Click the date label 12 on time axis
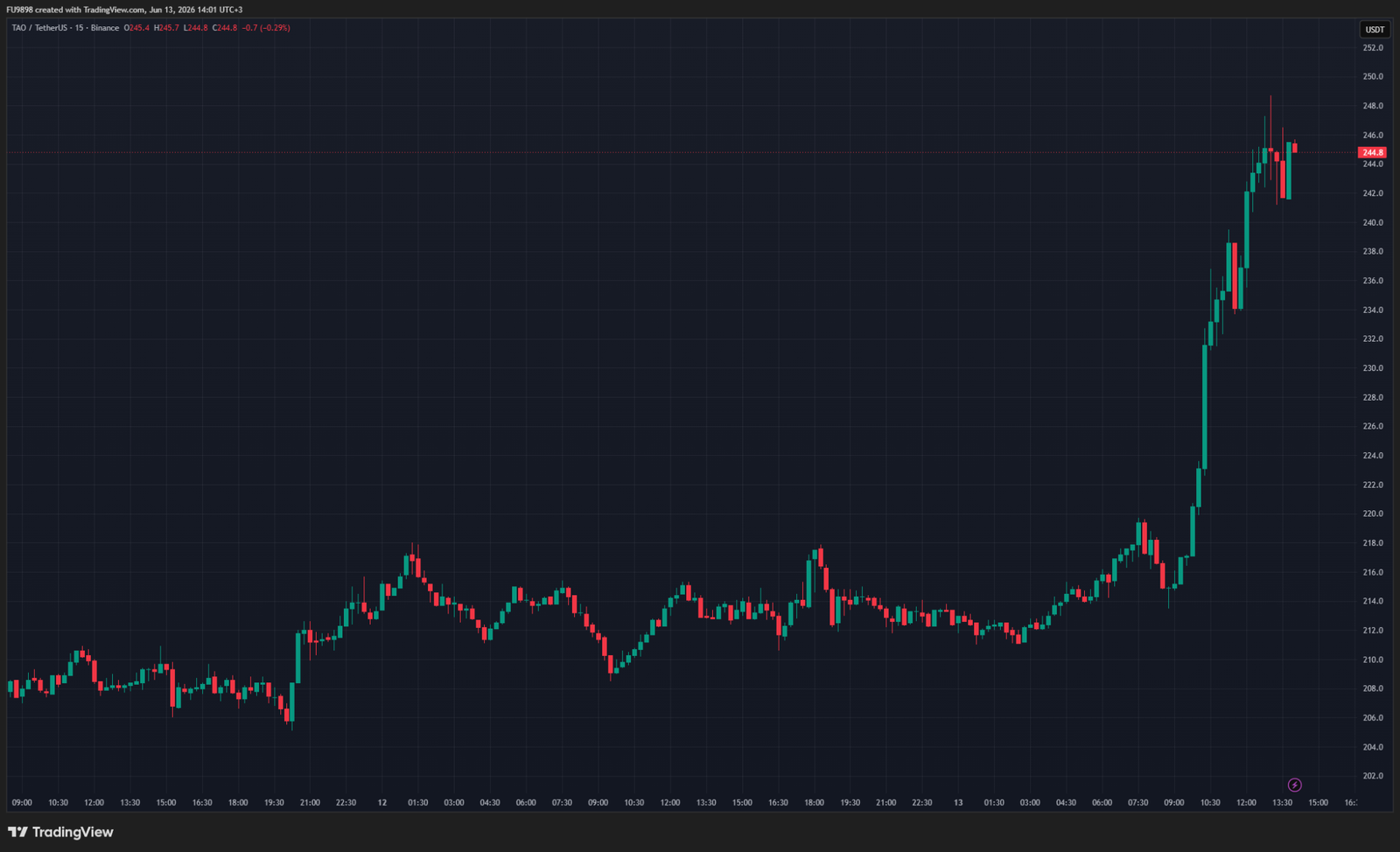Screen dimensions: 1400x852 [382, 802]
